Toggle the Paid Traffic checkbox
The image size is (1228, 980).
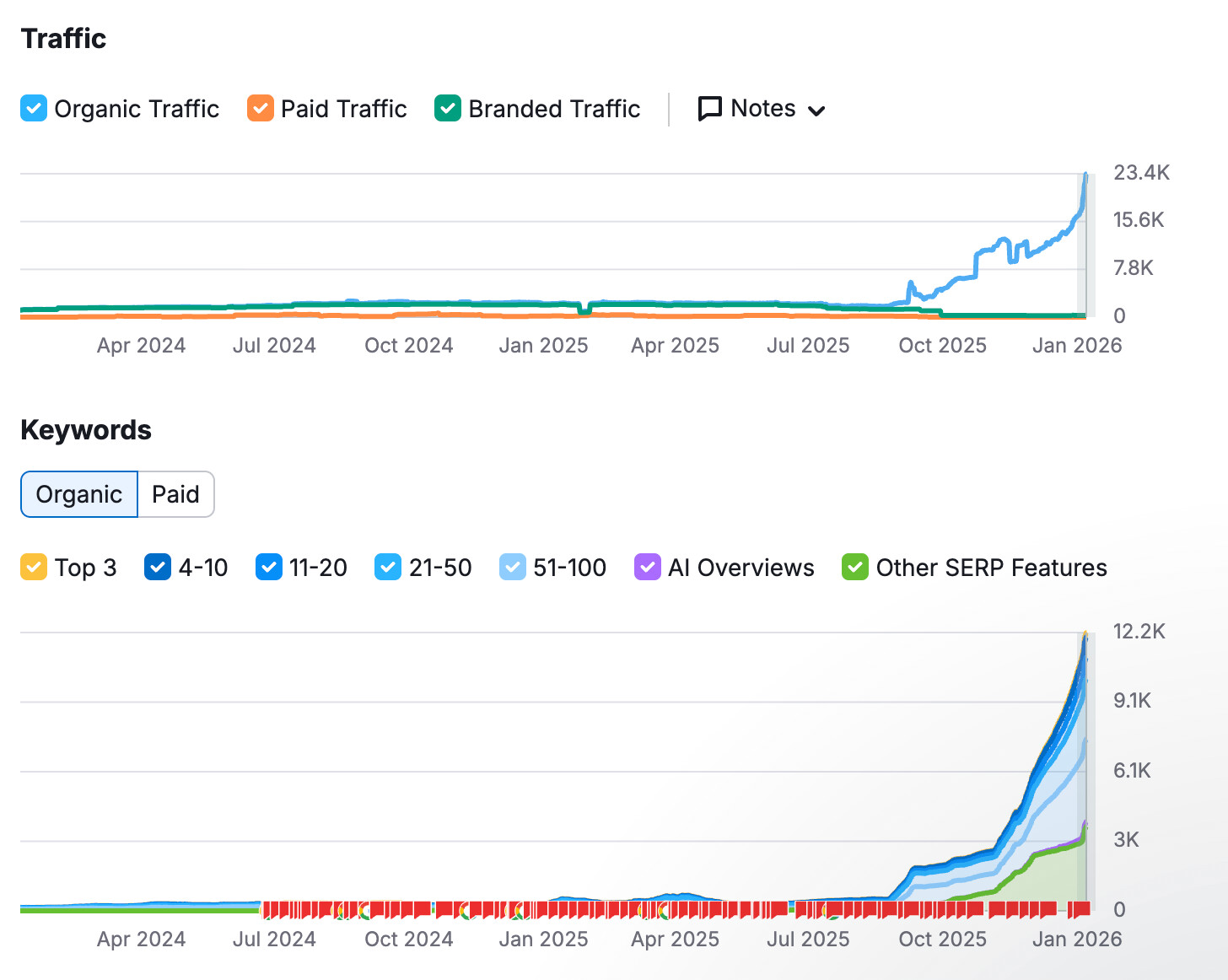[261, 109]
